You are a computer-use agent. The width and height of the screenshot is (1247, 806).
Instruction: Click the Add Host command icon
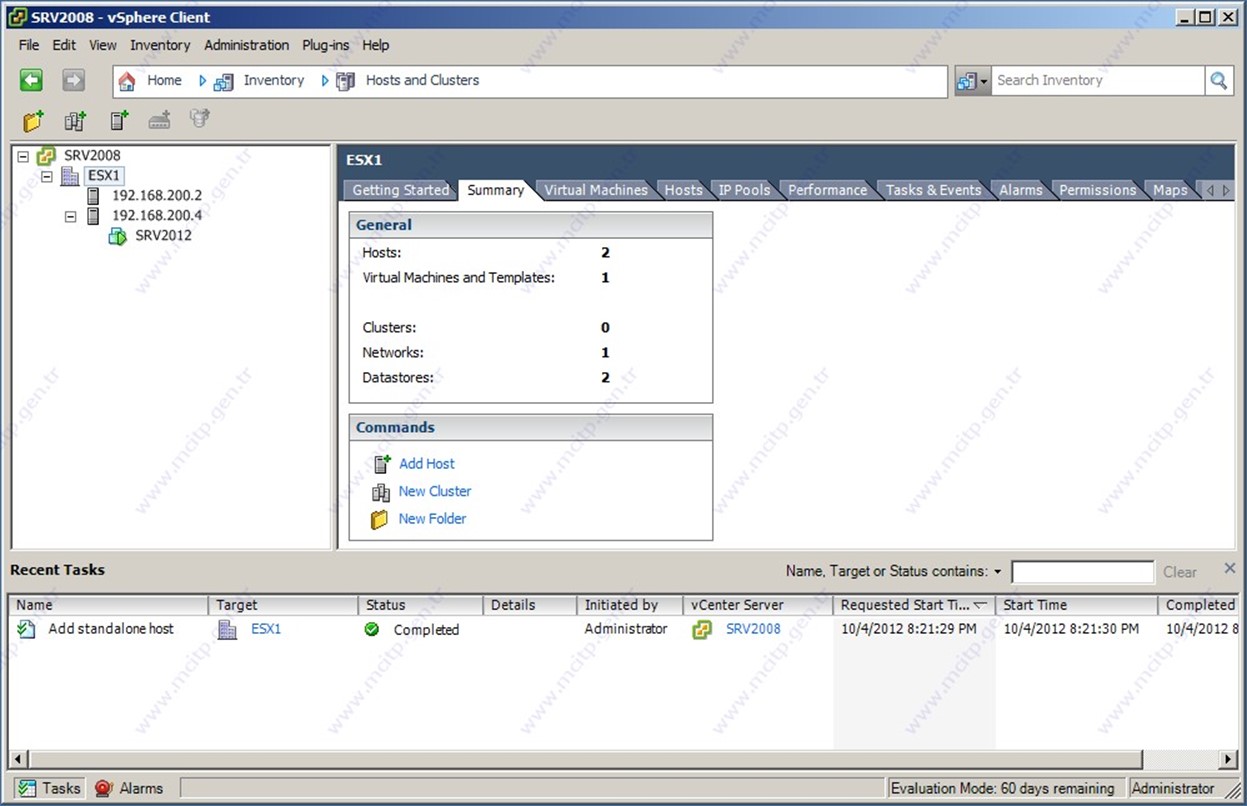click(381, 463)
